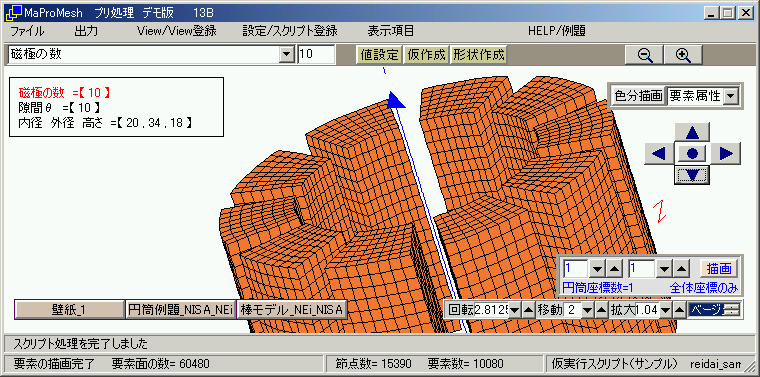This screenshot has width=760, height=377.
Task: Increase the 拡大 value with up arrow
Action: coord(680,310)
